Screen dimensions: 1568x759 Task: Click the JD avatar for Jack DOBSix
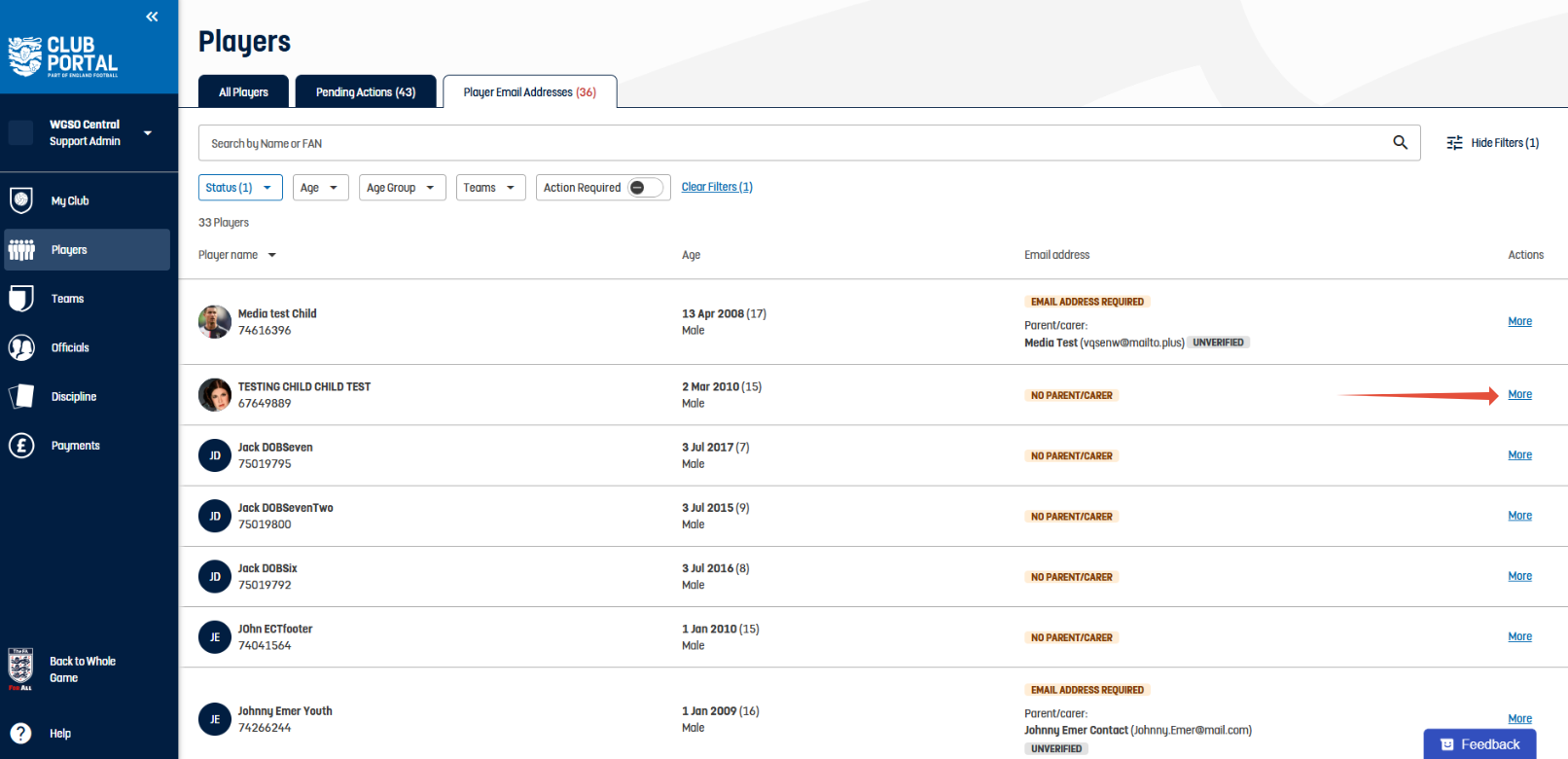coord(215,576)
